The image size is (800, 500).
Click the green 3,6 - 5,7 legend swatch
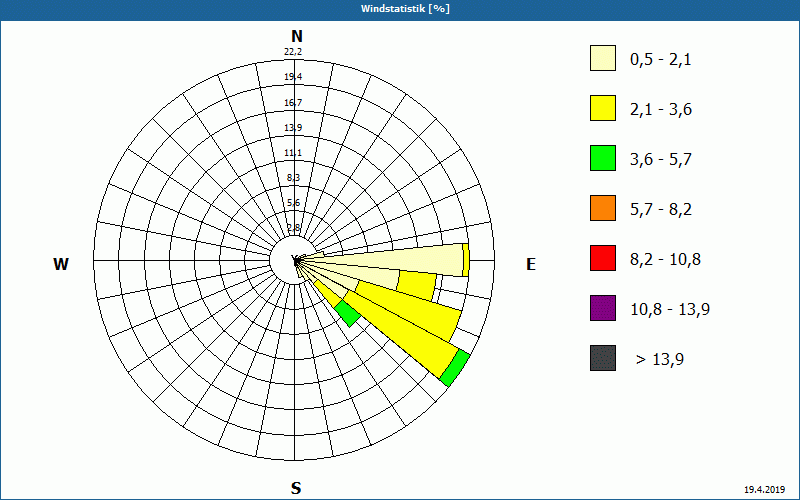tap(603, 158)
